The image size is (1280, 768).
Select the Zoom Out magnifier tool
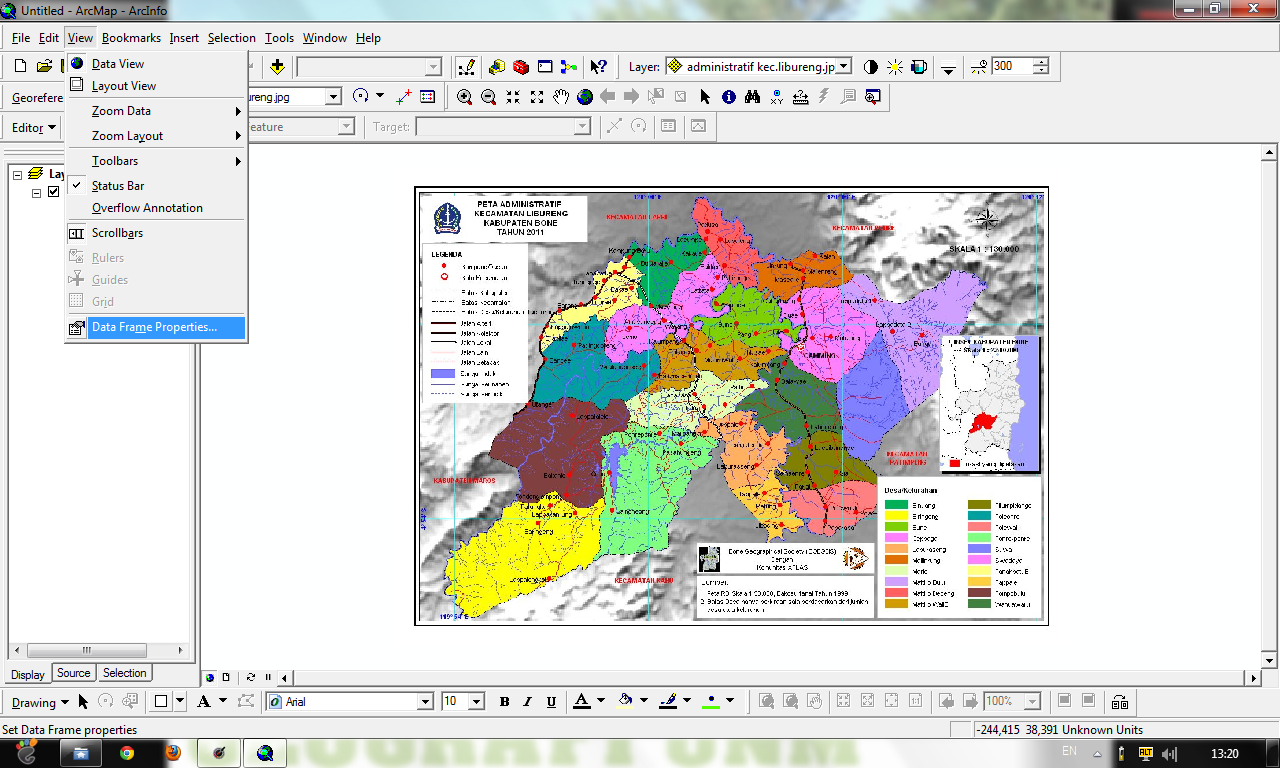coord(489,97)
